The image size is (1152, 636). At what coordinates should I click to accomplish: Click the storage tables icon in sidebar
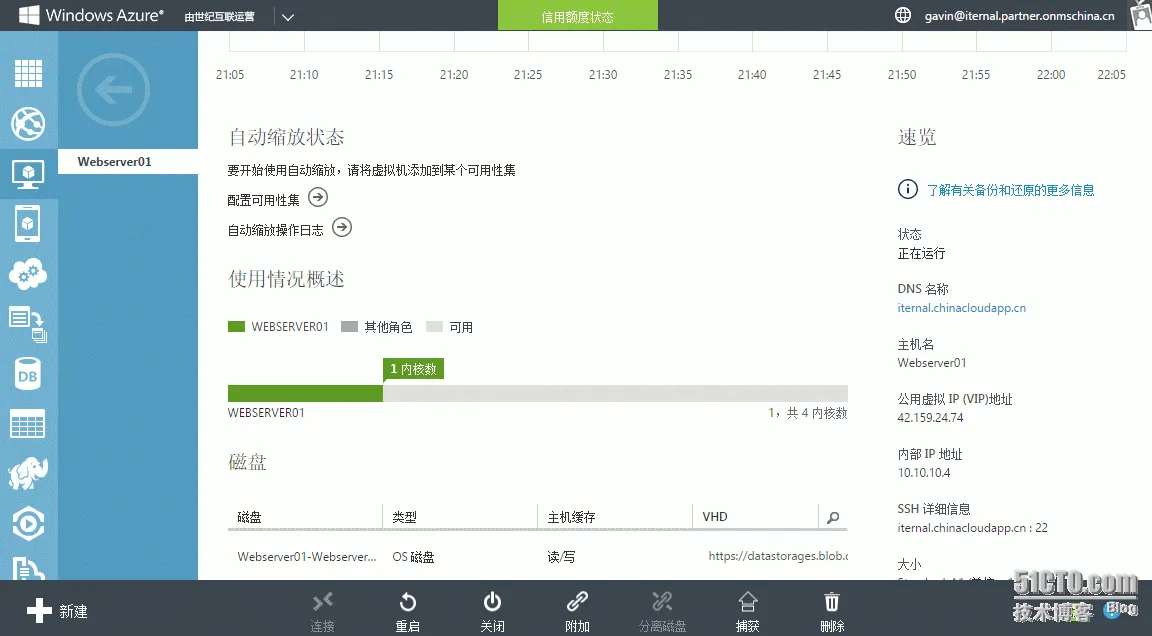(x=28, y=423)
